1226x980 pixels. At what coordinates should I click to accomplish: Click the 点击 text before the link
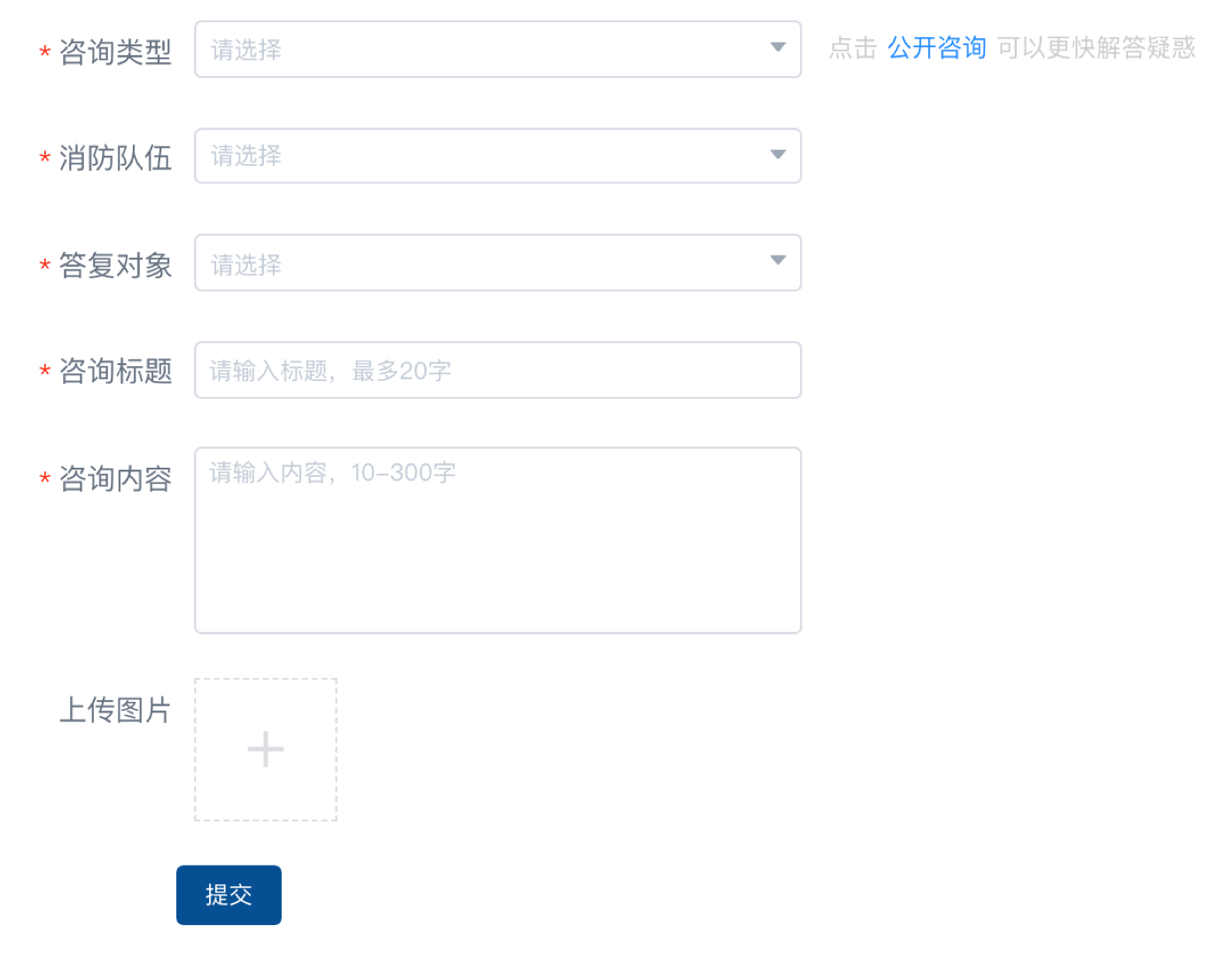[852, 48]
